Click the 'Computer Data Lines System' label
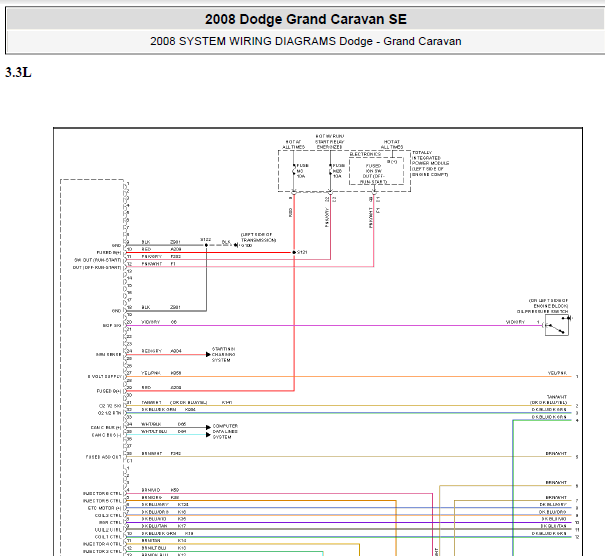This screenshot has height=556, width=605. tap(225, 431)
